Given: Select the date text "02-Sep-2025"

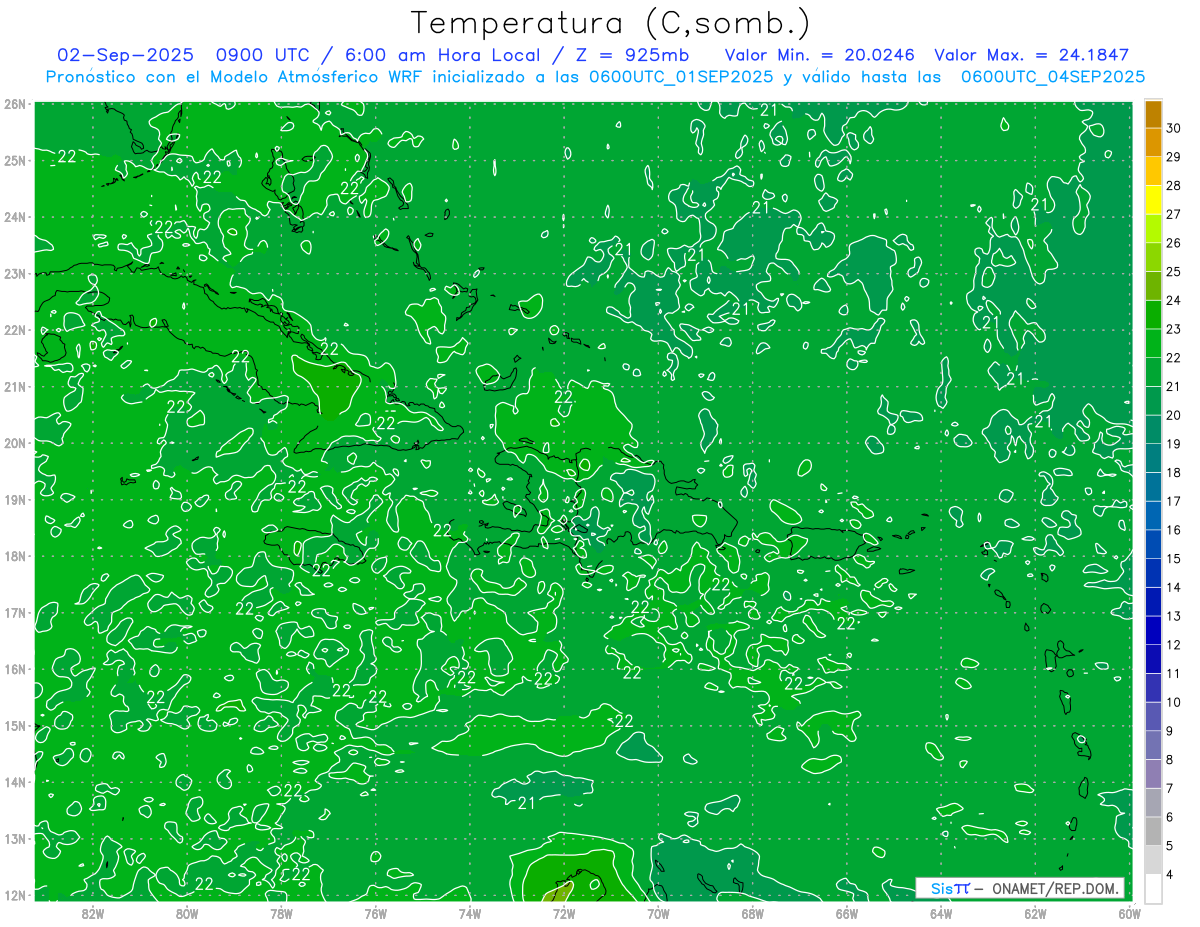Looking at the screenshot, I should (126, 55).
